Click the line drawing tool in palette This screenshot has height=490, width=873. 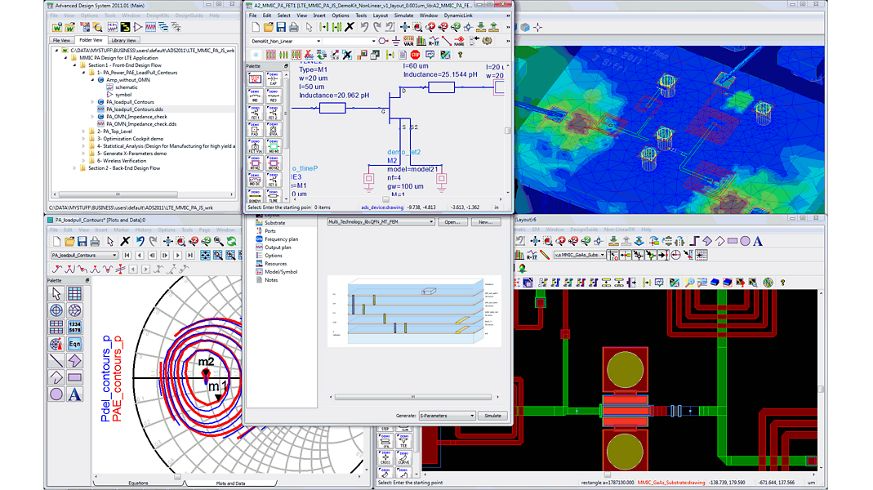point(57,360)
